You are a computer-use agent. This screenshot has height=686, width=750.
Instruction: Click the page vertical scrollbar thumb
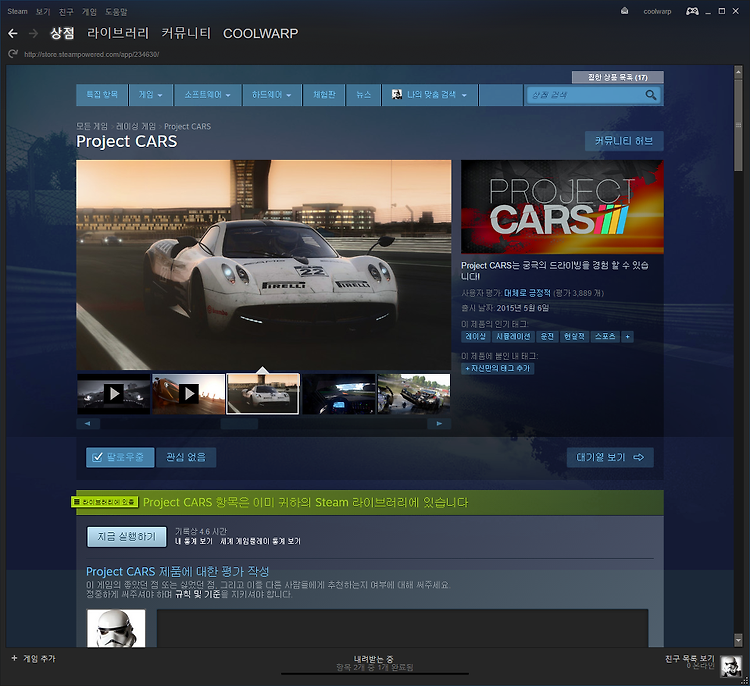tap(738, 127)
